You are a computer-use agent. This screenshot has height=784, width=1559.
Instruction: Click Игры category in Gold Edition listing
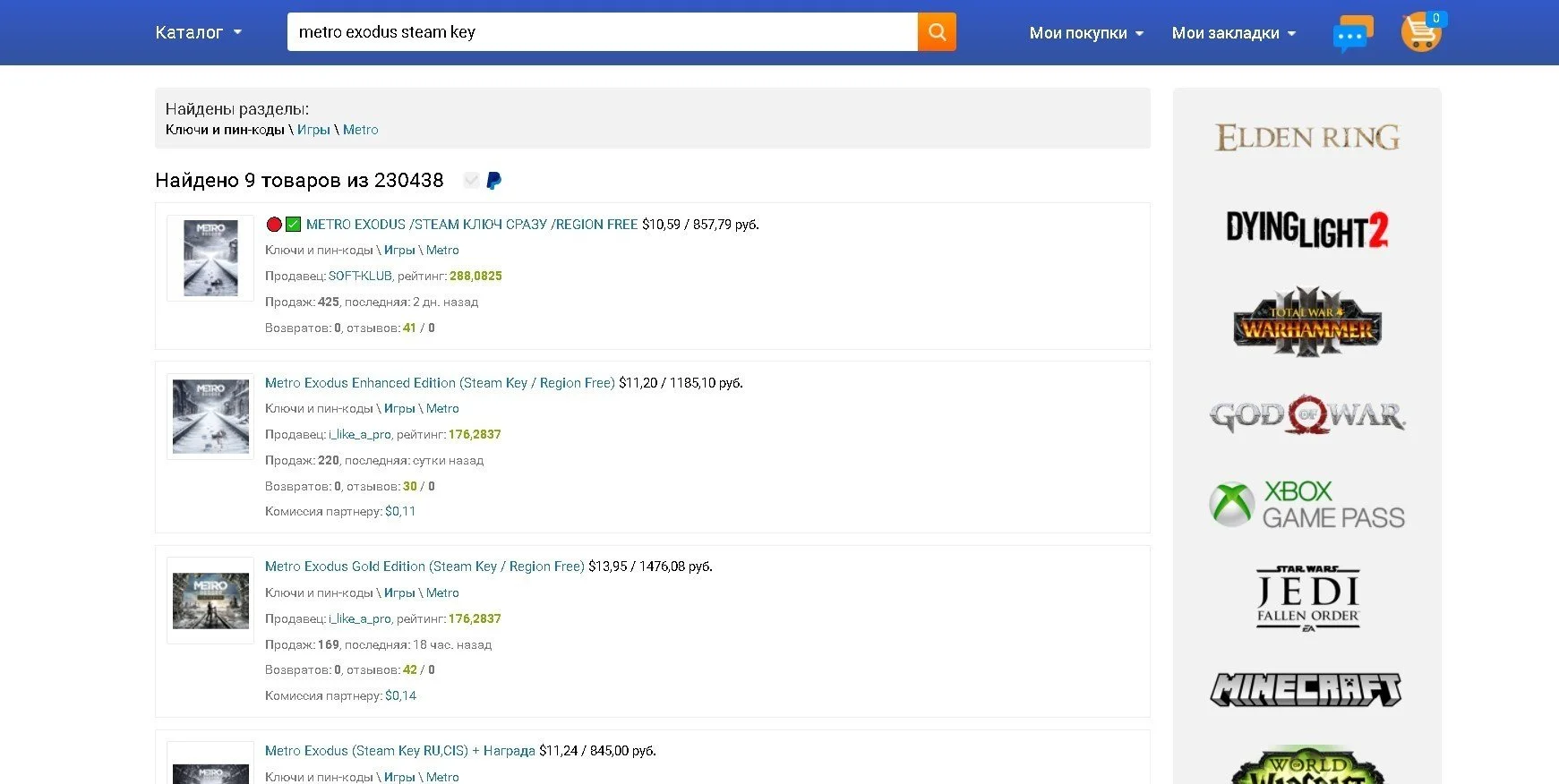coord(399,593)
